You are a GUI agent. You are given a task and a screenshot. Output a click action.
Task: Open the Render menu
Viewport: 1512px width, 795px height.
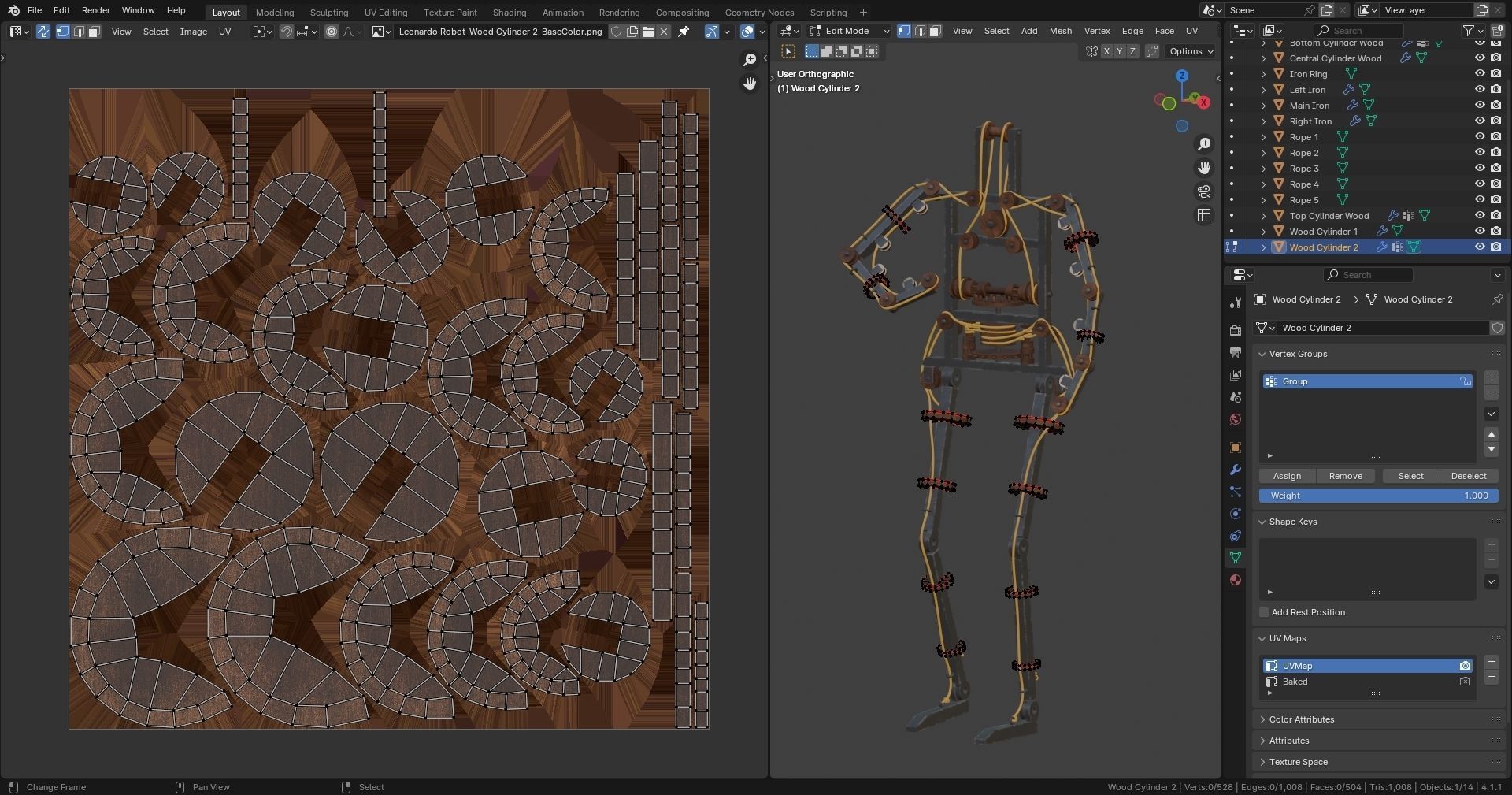(x=96, y=10)
